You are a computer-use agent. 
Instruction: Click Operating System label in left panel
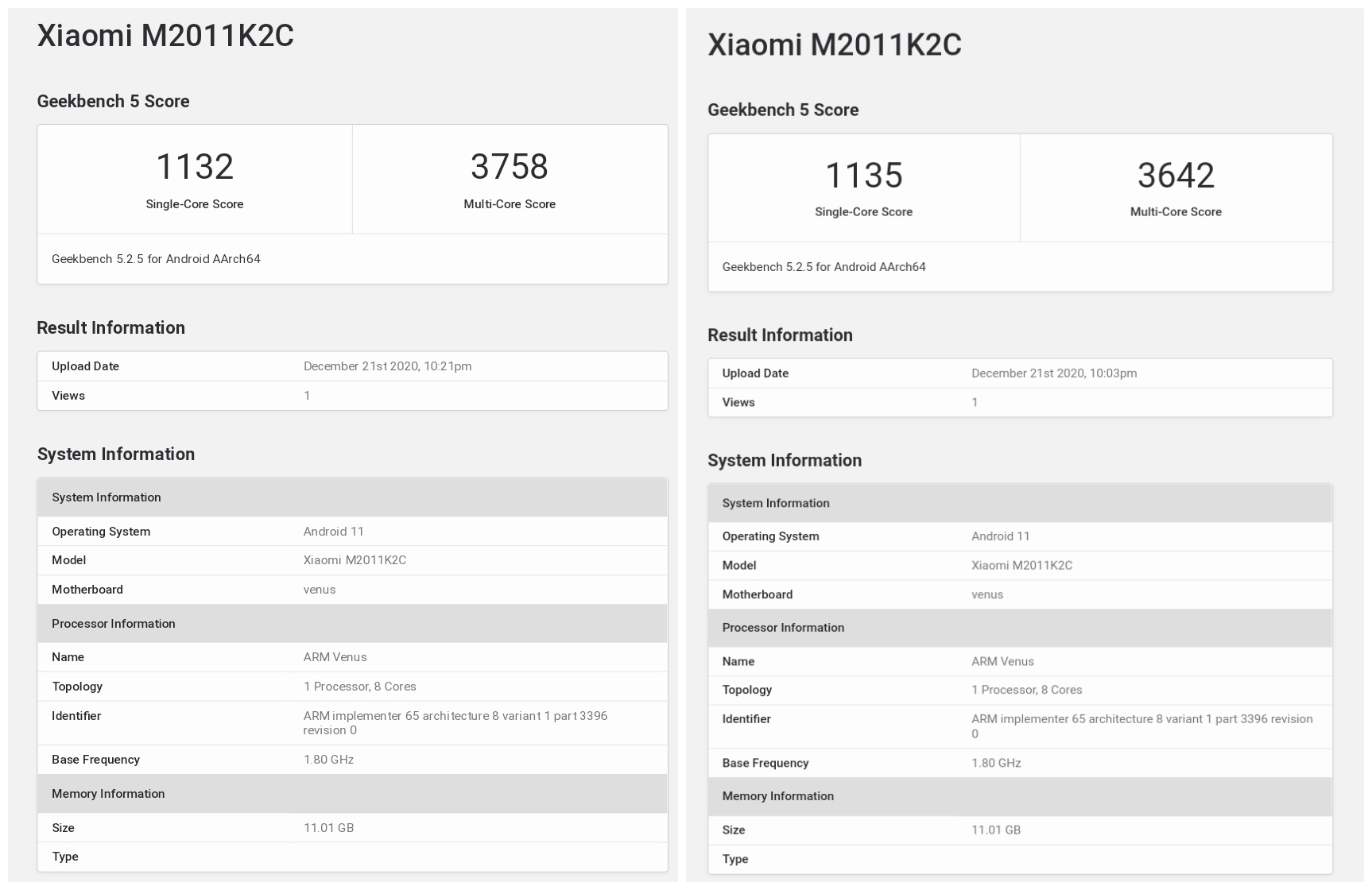[101, 532]
